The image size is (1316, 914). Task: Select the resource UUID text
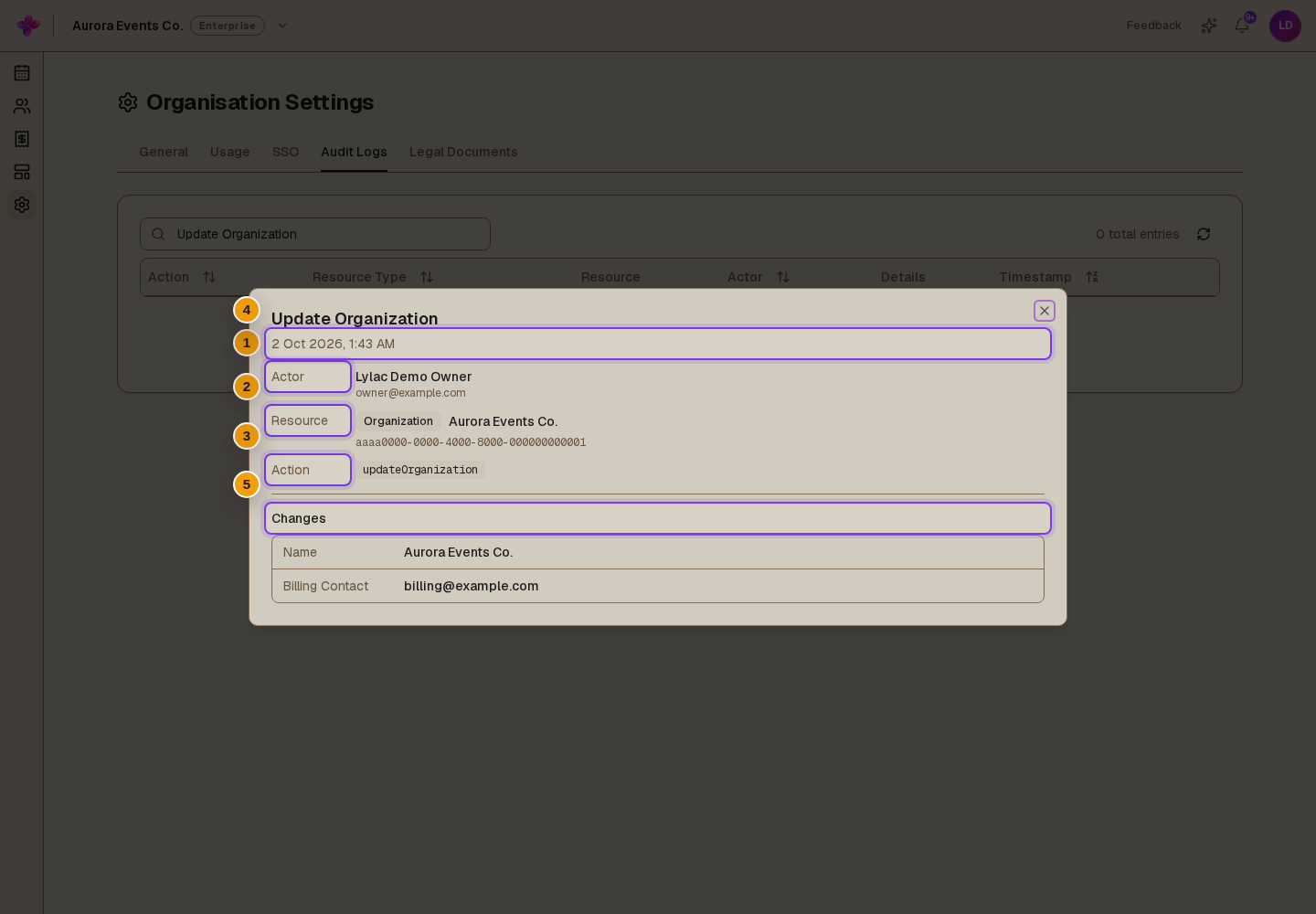pyautogui.click(x=471, y=442)
